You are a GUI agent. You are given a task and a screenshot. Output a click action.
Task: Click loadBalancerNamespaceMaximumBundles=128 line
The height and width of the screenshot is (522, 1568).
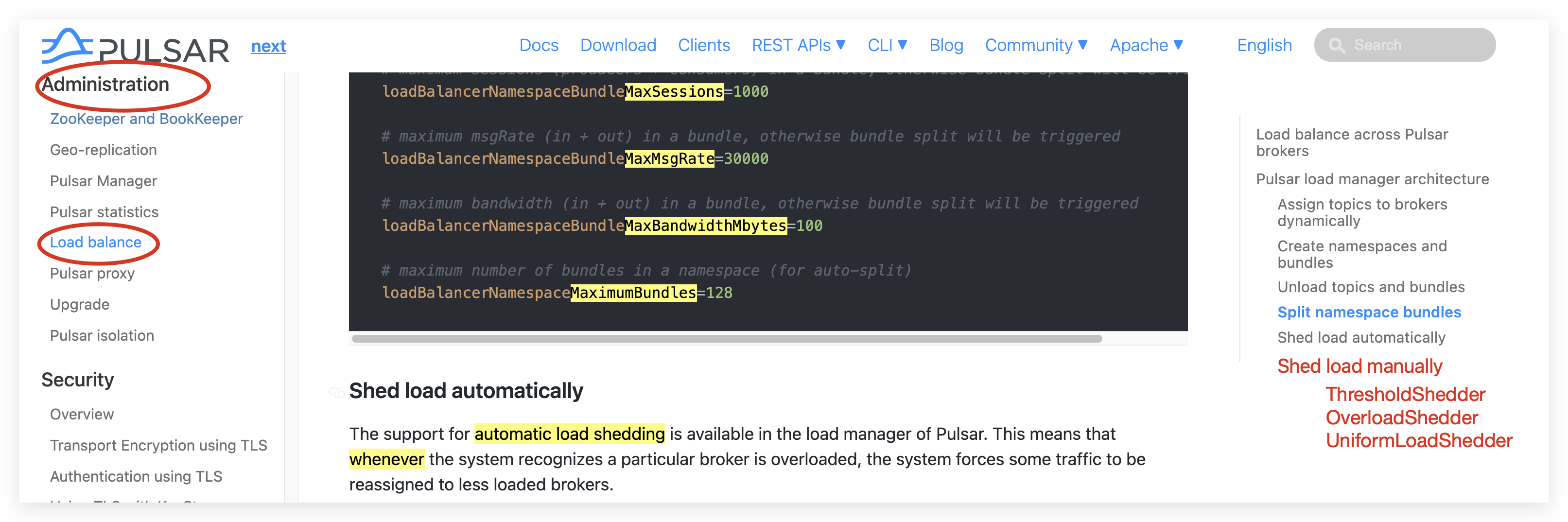tap(557, 293)
